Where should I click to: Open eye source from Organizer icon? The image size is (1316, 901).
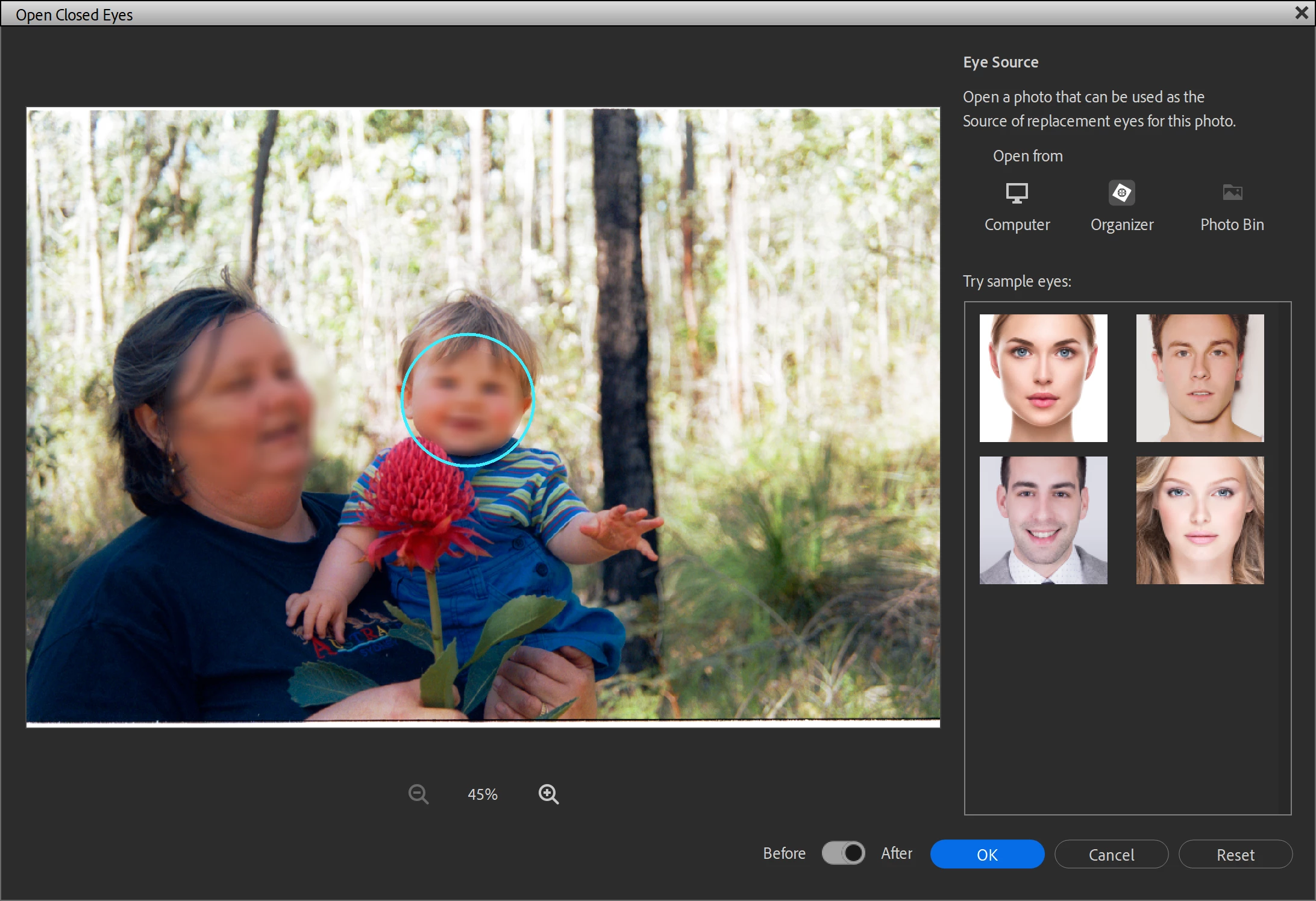1121,193
